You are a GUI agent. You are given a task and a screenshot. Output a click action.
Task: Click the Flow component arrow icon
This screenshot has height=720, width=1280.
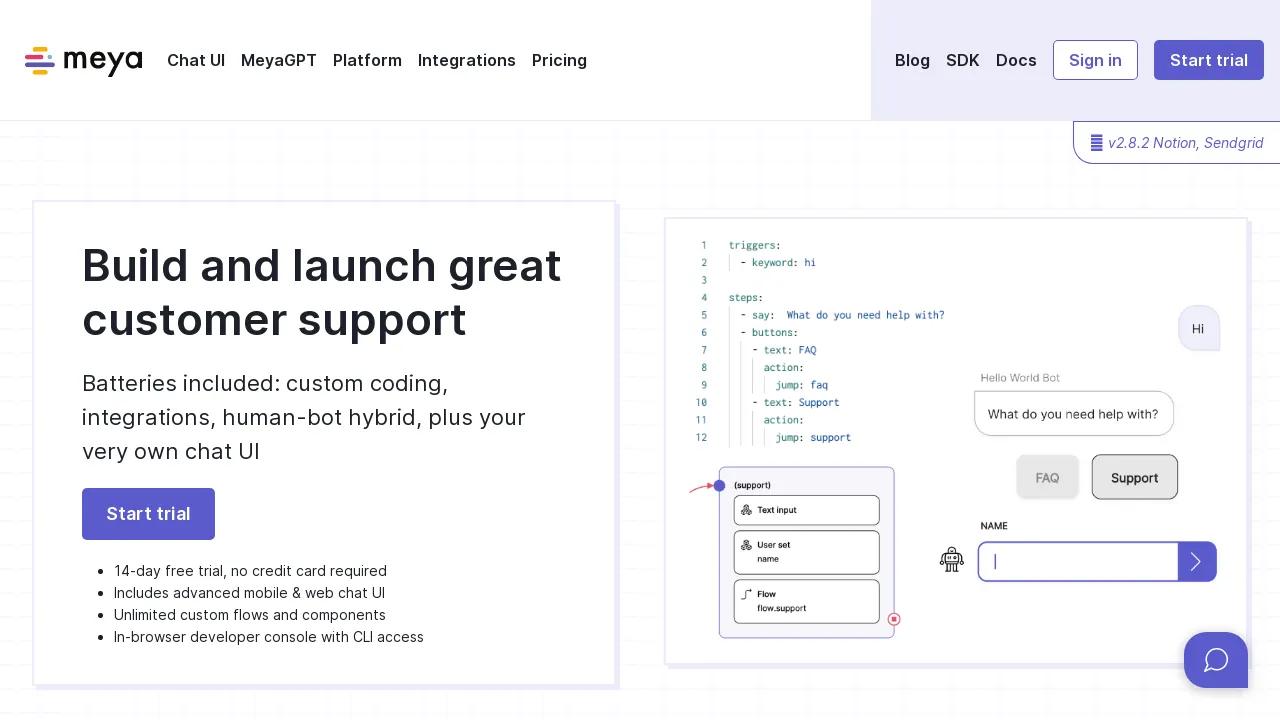(x=746, y=594)
